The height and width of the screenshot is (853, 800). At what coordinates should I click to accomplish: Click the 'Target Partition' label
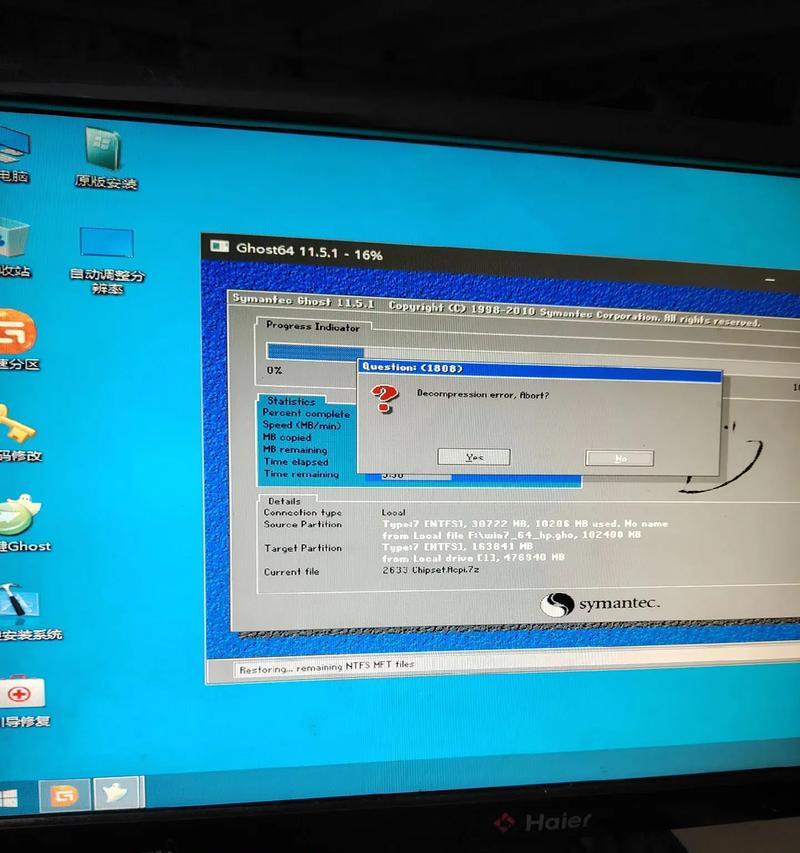[303, 548]
